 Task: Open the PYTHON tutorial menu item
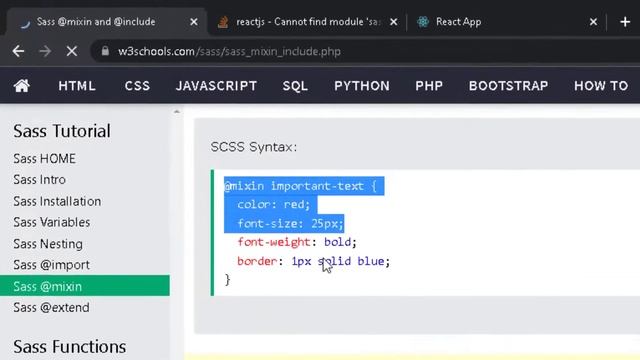coord(362,86)
